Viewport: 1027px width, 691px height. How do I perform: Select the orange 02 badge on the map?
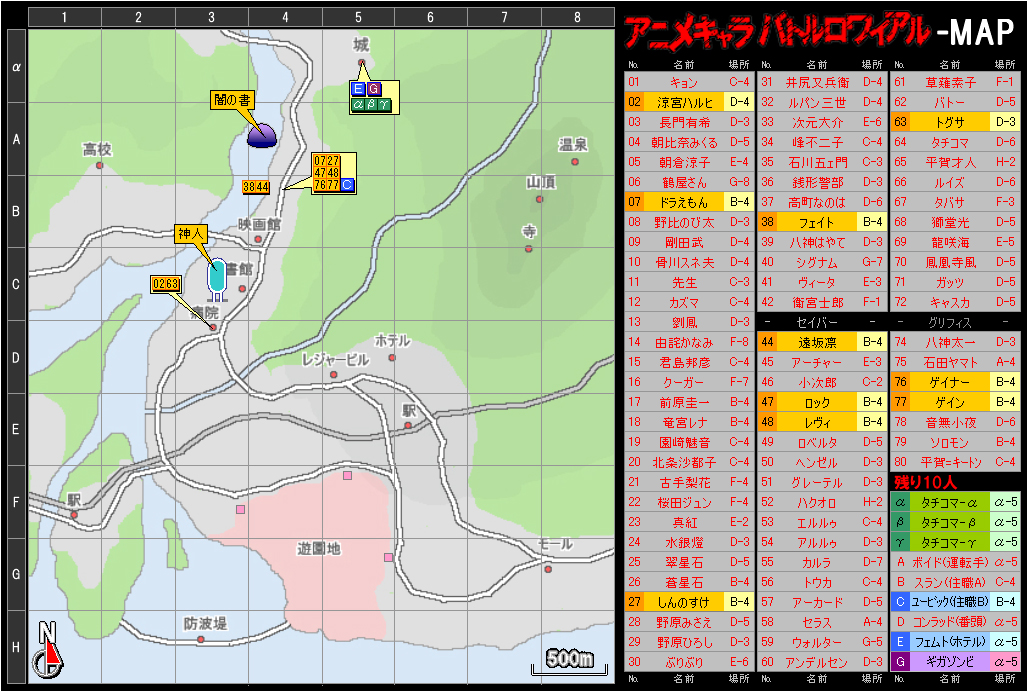159,284
